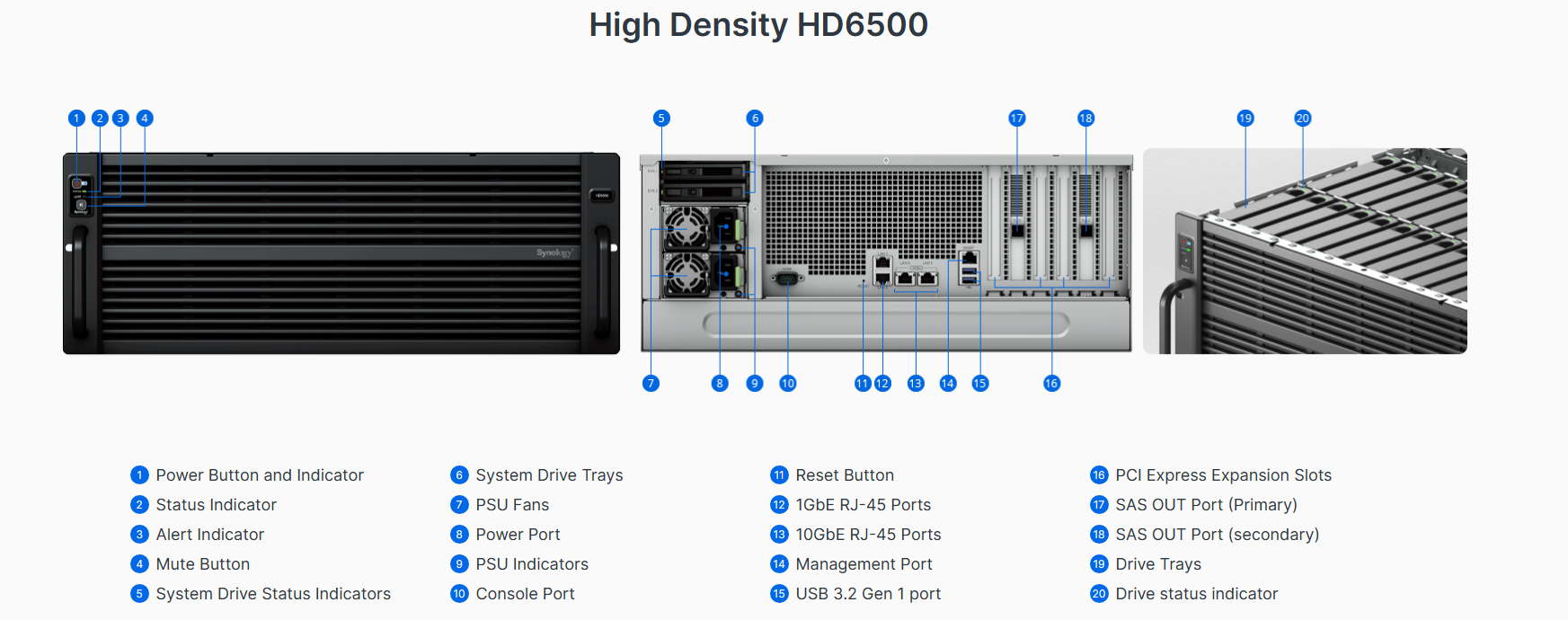1568x620 pixels.
Task: Click the 'Alert Indicator' legend text
Action: [x=210, y=535]
